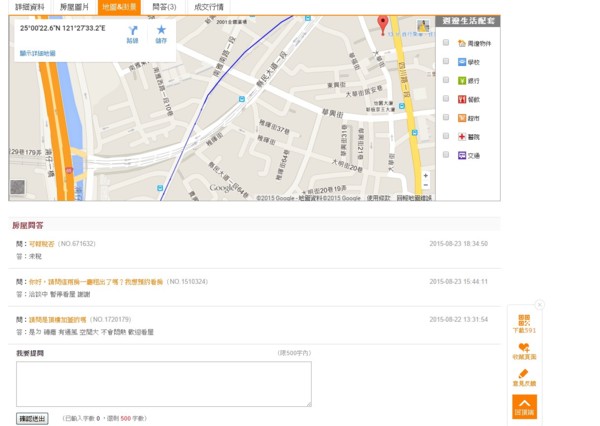Click the orange back-to-top arrow button
Image resolution: width=600 pixels, height=426 pixels.
pyautogui.click(x=524, y=405)
